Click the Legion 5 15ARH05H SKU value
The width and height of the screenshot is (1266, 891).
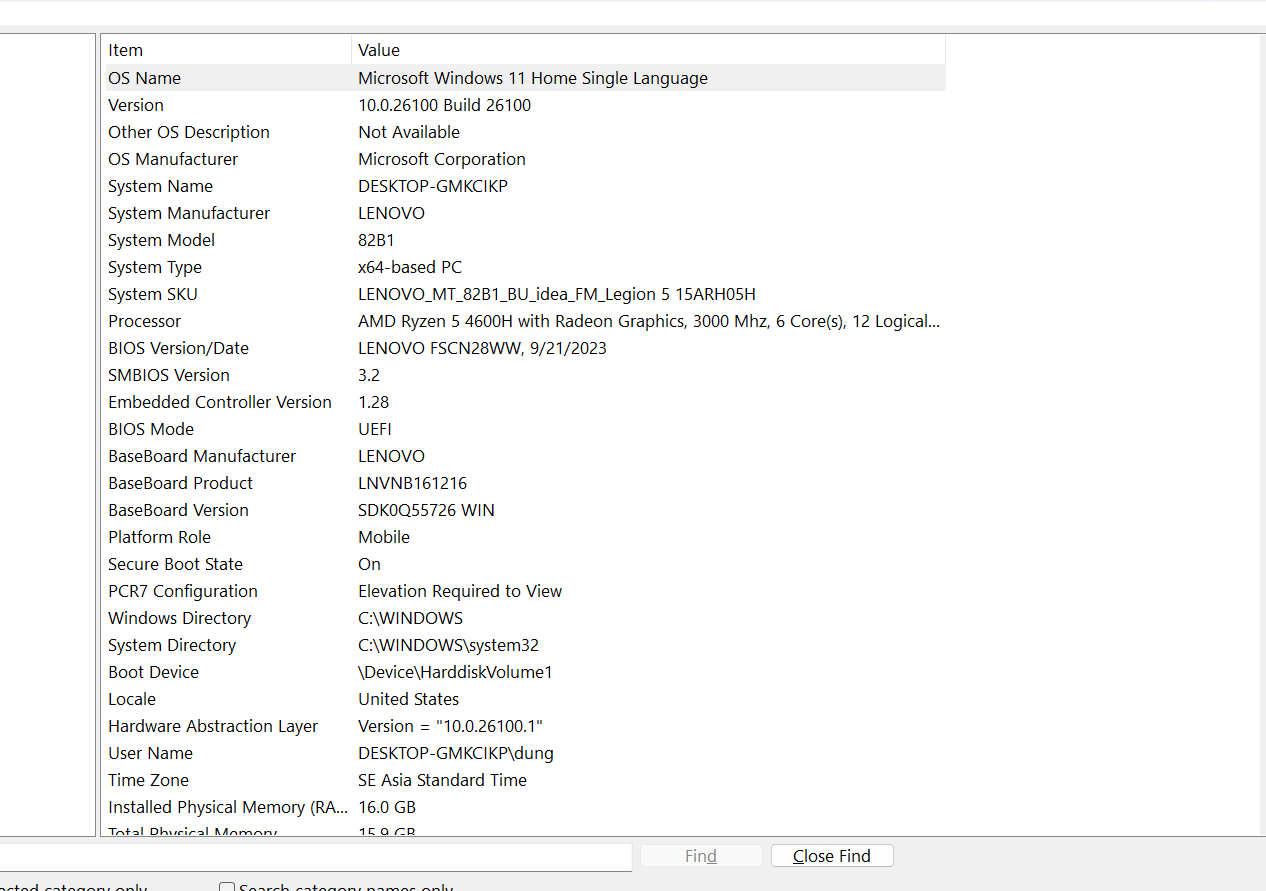tap(557, 294)
